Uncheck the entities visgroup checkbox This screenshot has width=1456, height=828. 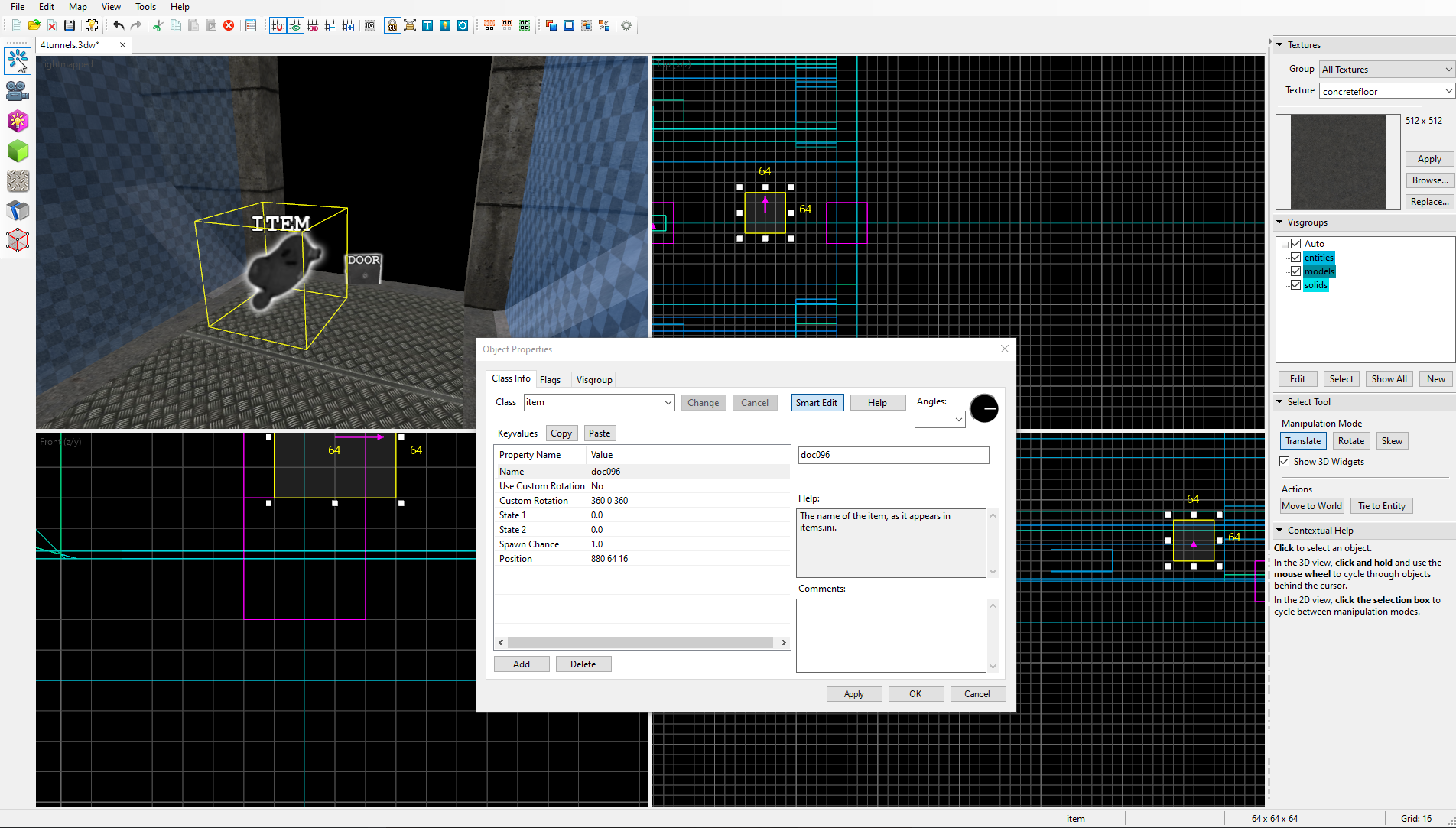1295,258
